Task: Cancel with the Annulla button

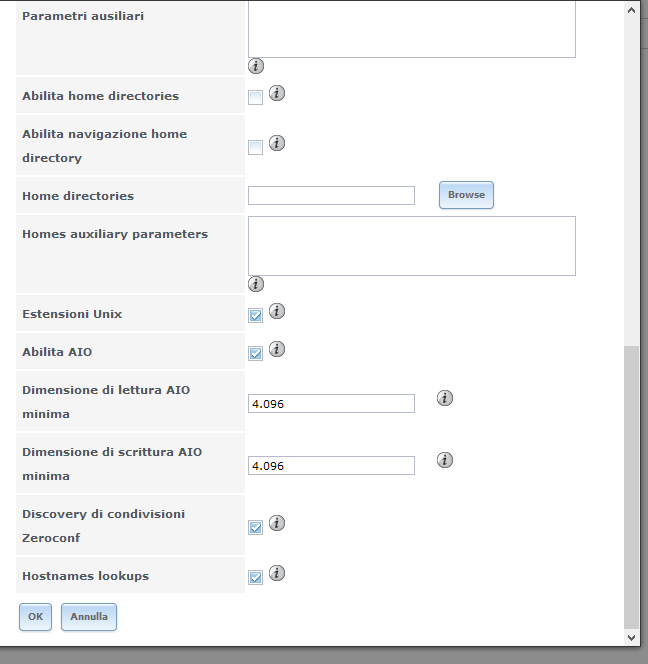Action: coord(89,617)
